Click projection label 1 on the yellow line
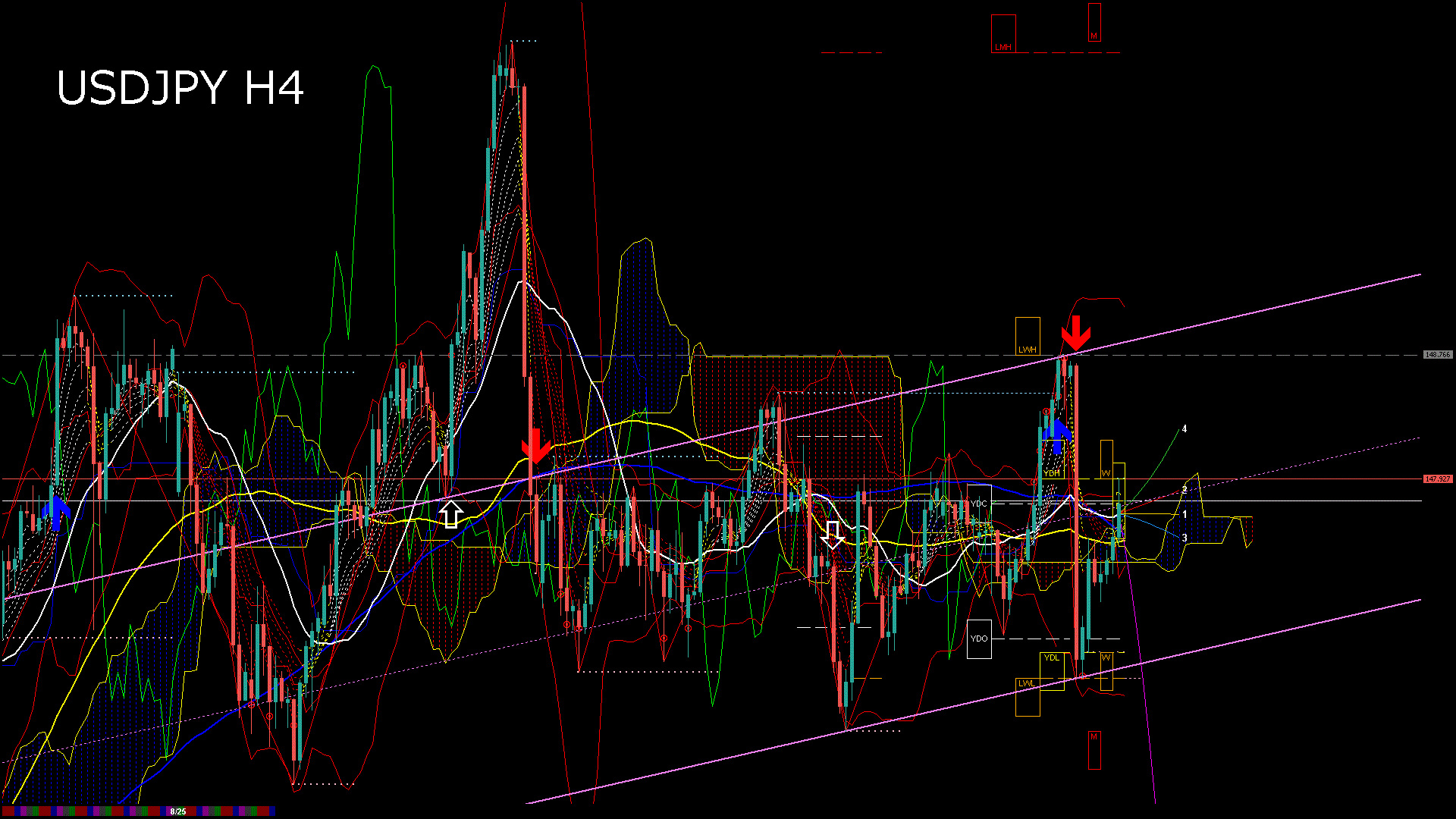The image size is (1456, 819). (x=1185, y=515)
